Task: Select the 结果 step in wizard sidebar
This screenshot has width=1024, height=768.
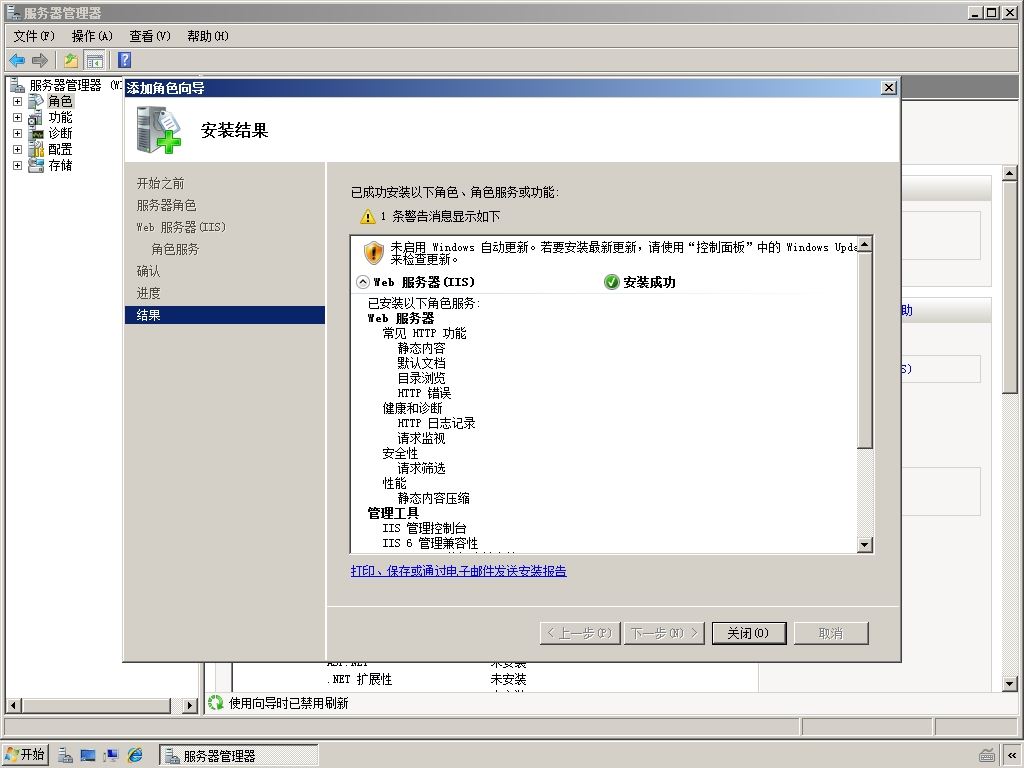Action: point(225,315)
